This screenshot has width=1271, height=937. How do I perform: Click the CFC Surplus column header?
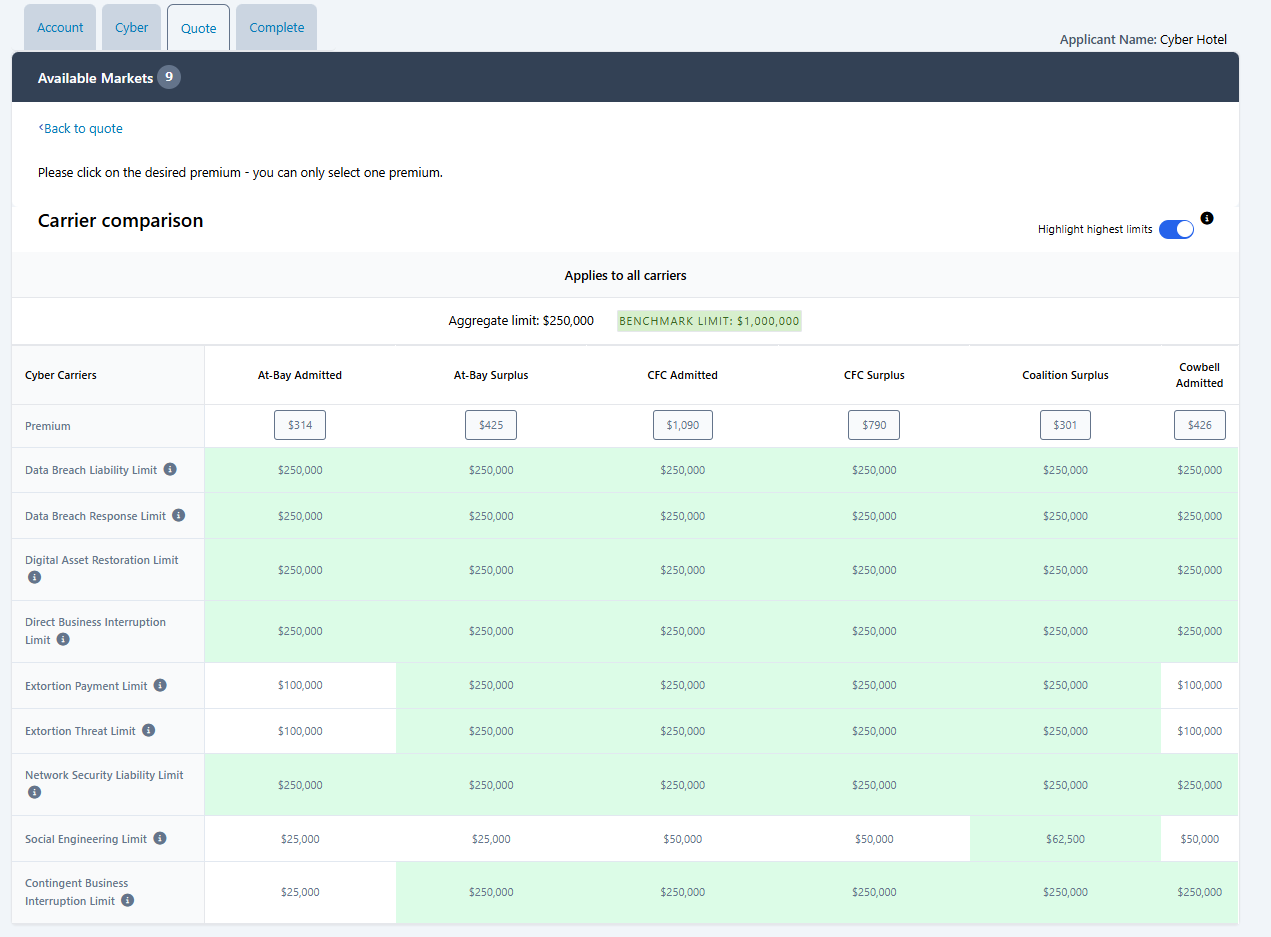click(874, 375)
